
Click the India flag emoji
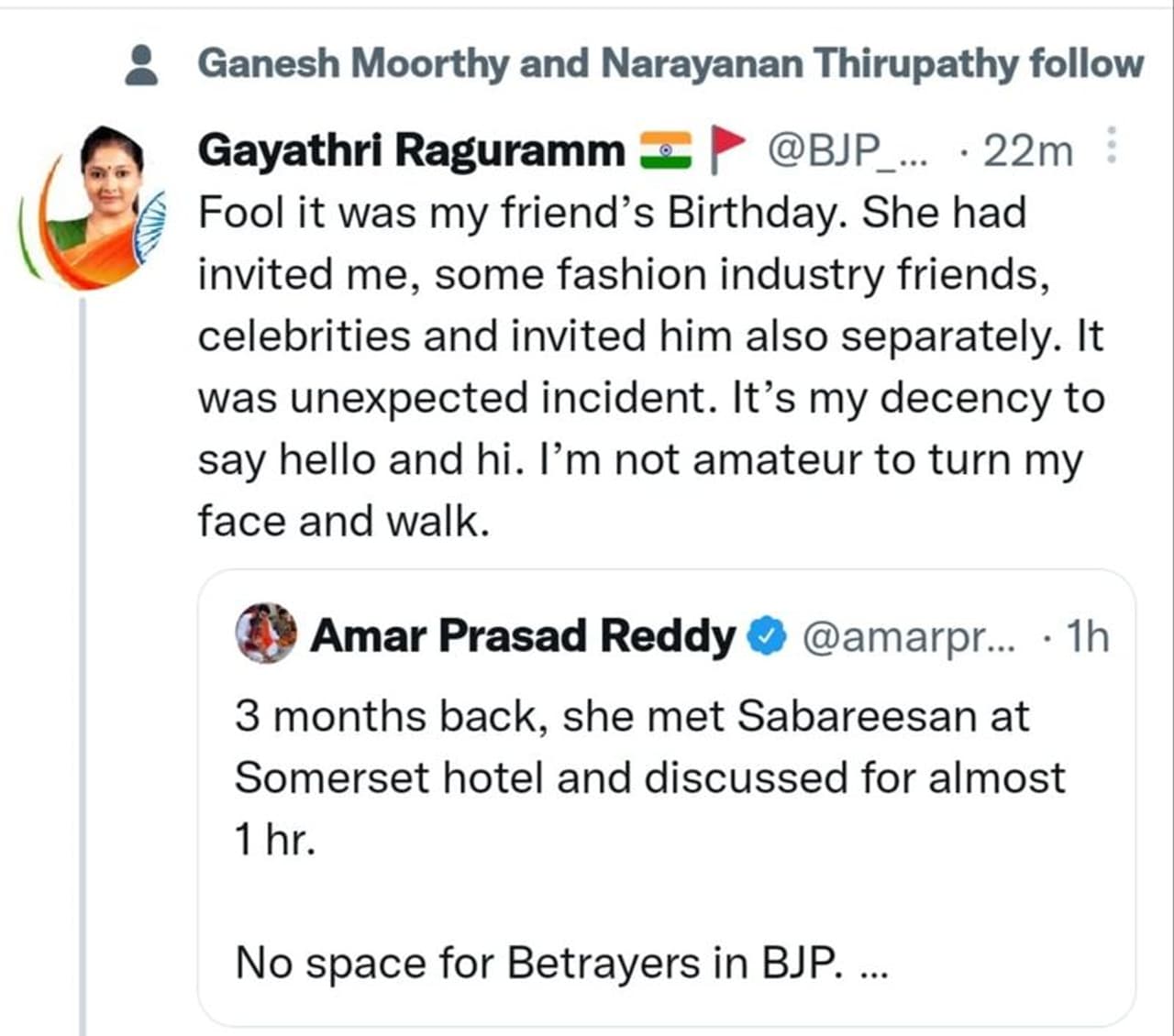tap(665, 150)
